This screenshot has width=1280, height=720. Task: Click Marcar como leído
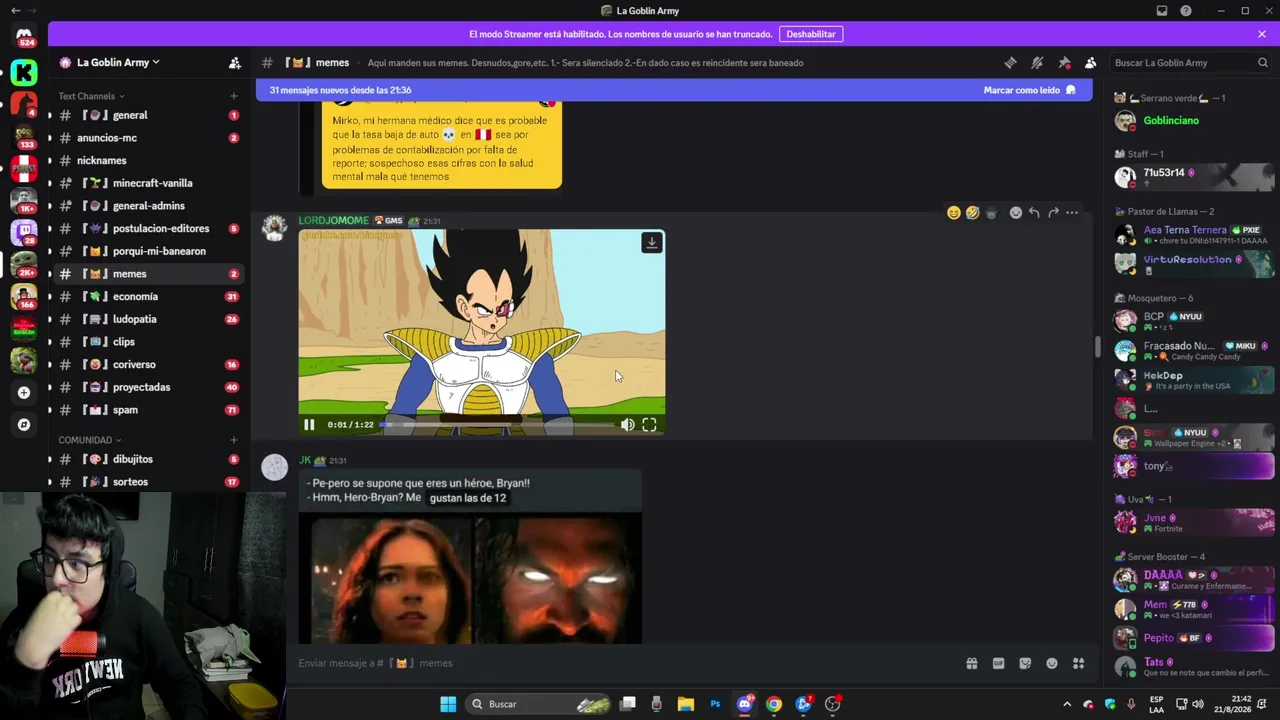(x=1030, y=90)
